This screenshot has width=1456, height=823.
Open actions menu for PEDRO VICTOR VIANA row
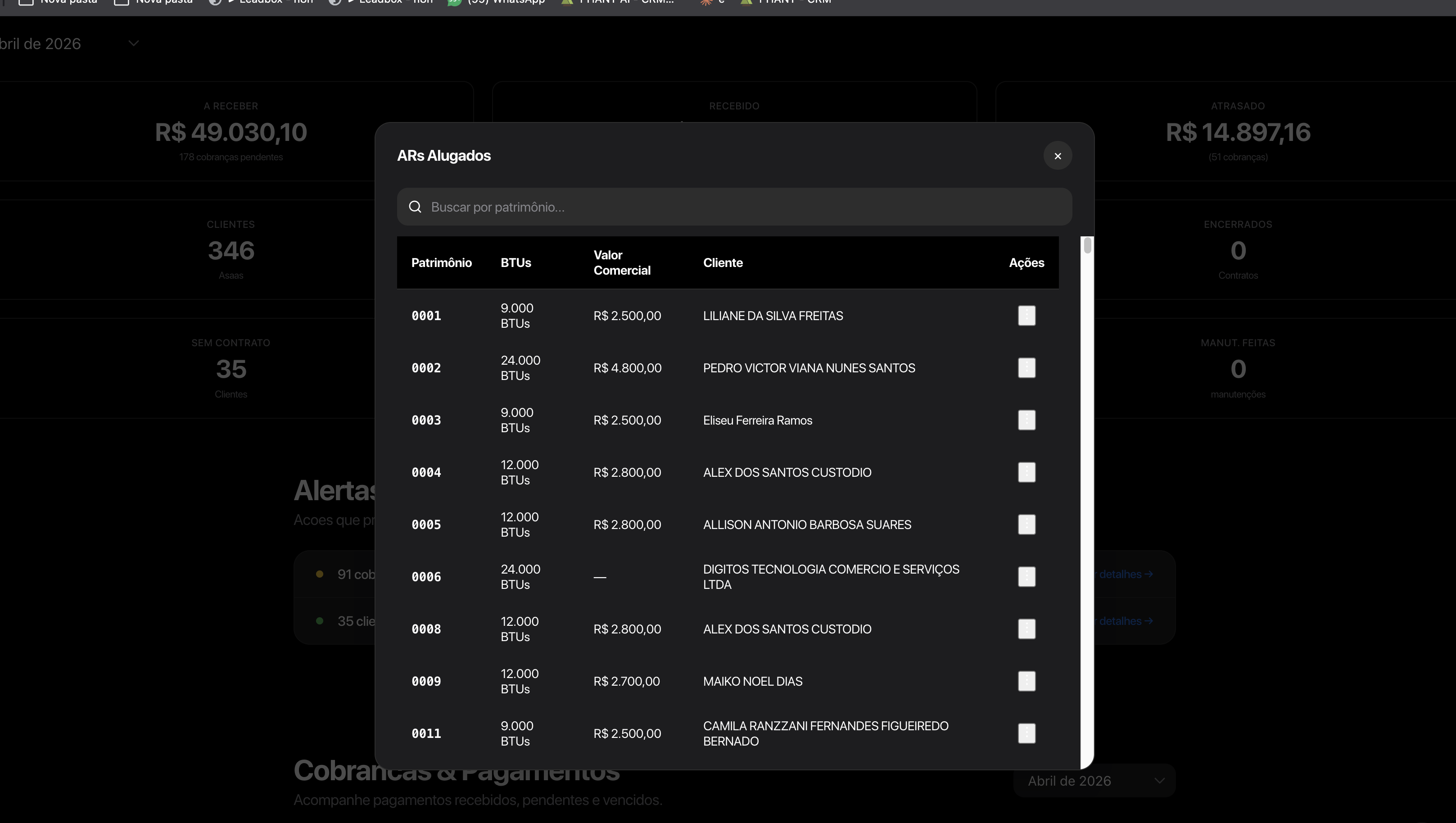tap(1026, 368)
